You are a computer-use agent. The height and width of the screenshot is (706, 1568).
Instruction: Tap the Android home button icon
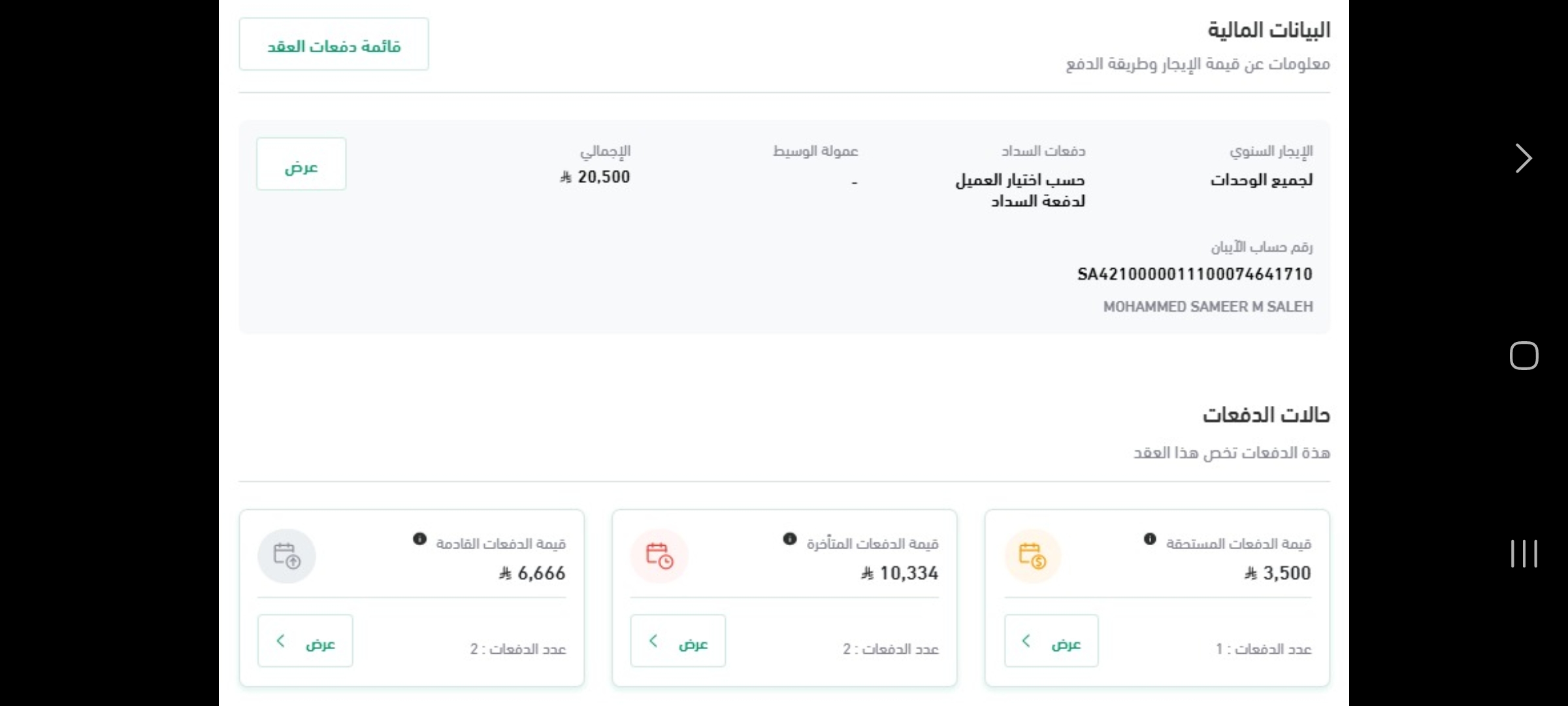(1524, 356)
